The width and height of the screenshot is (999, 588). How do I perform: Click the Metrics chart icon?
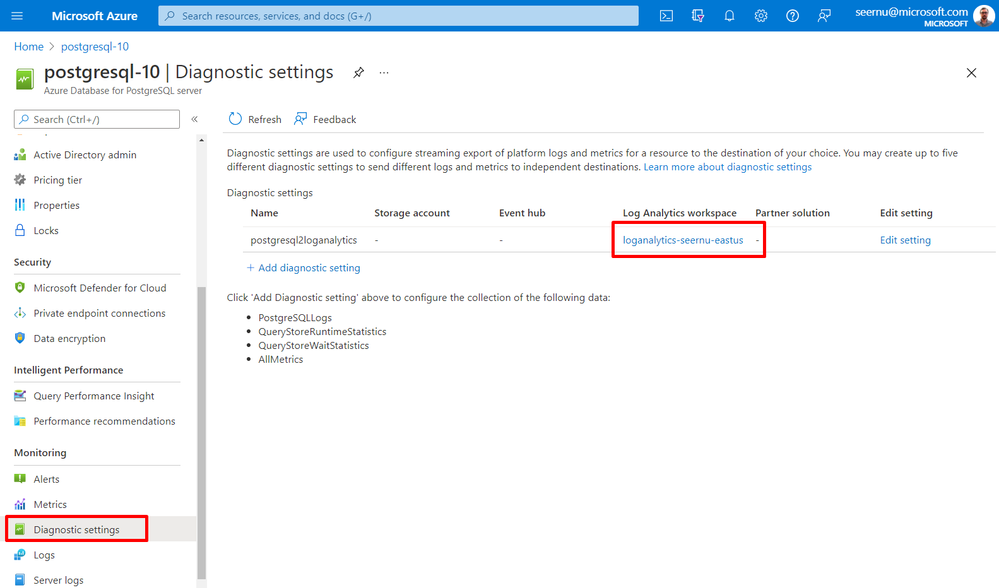20,504
